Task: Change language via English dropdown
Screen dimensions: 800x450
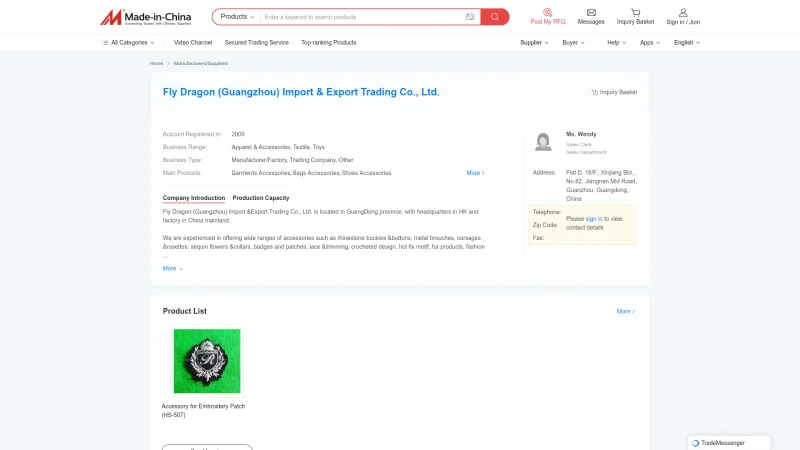Action: tap(687, 43)
